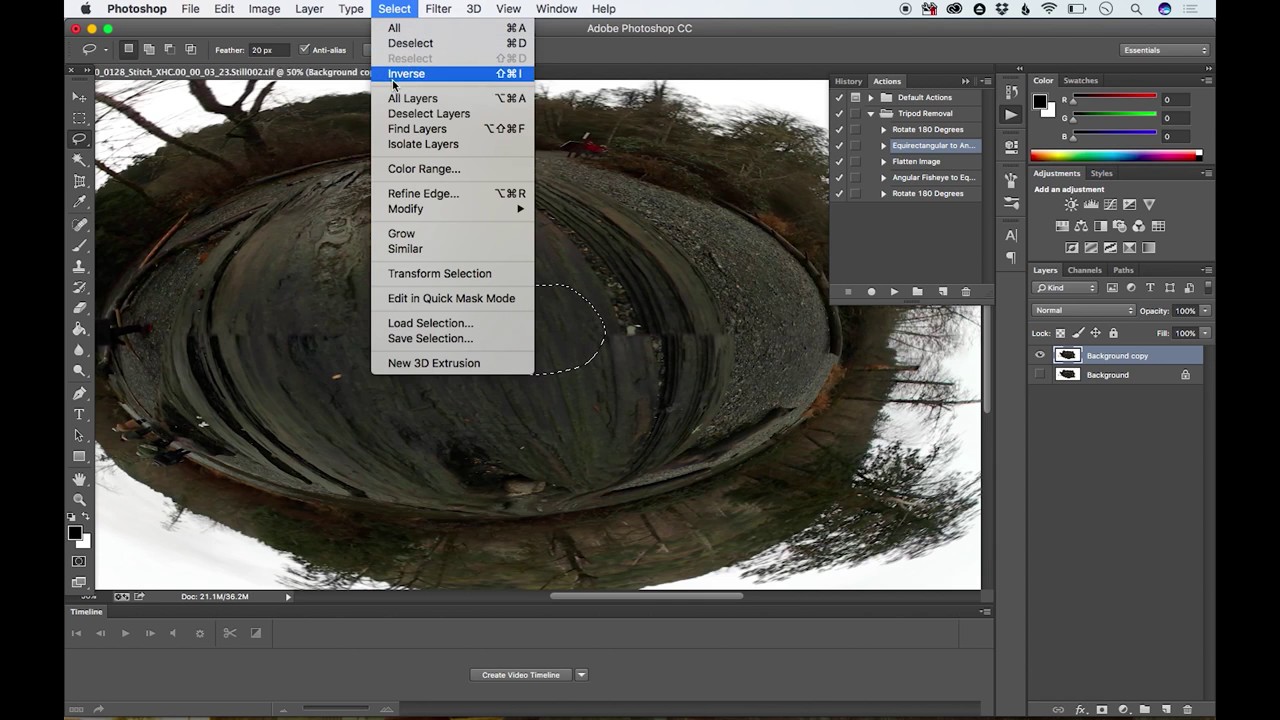Viewport: 1280px width, 720px height.
Task: Select the Rectangular Marquee tool
Action: coord(79,118)
